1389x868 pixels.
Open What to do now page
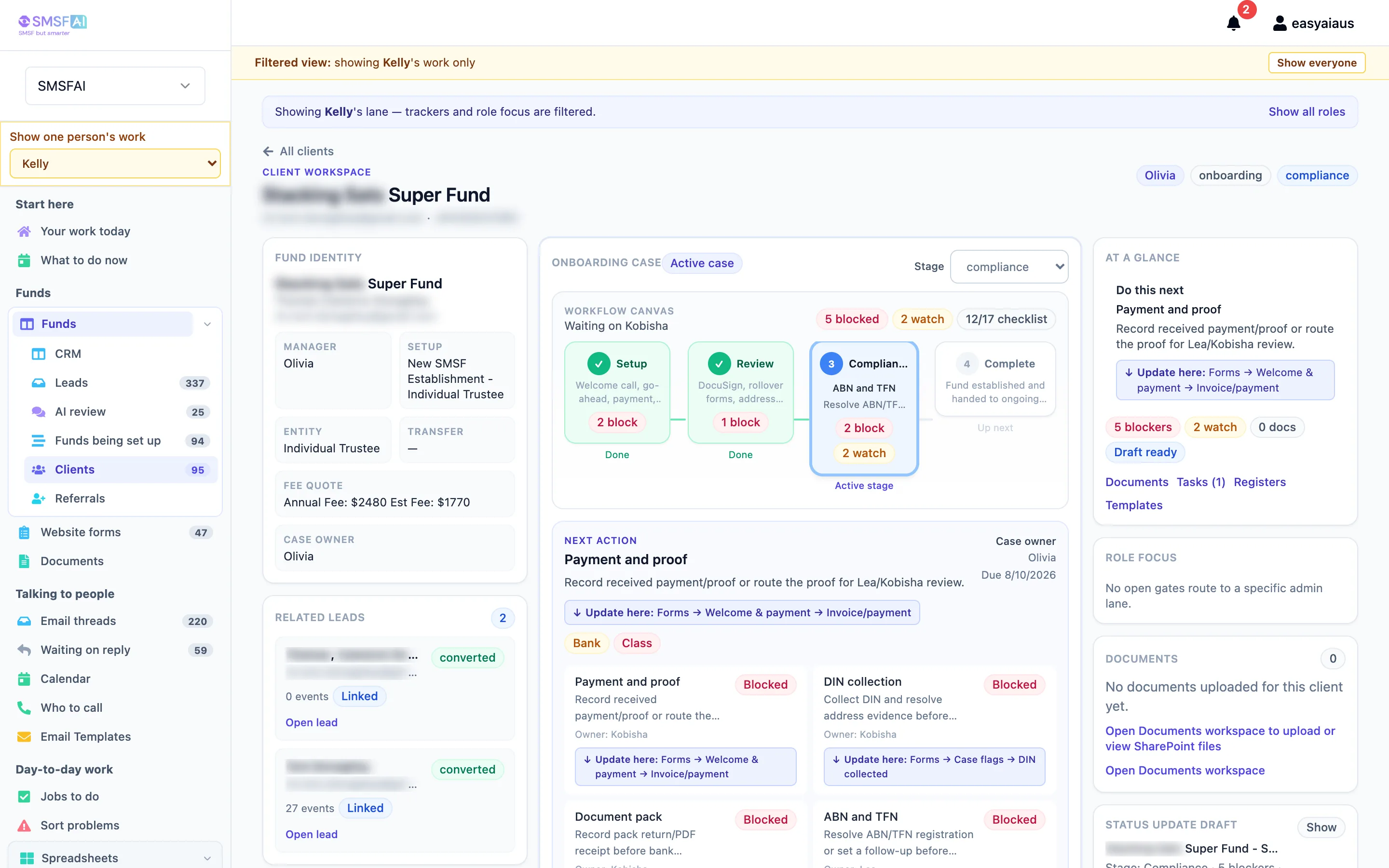[84, 260]
